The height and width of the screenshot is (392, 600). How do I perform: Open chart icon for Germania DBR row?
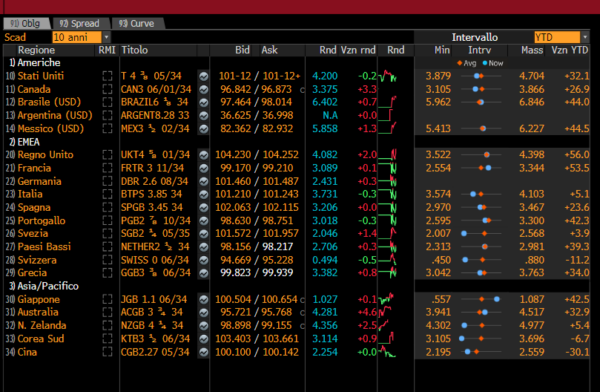click(x=204, y=181)
